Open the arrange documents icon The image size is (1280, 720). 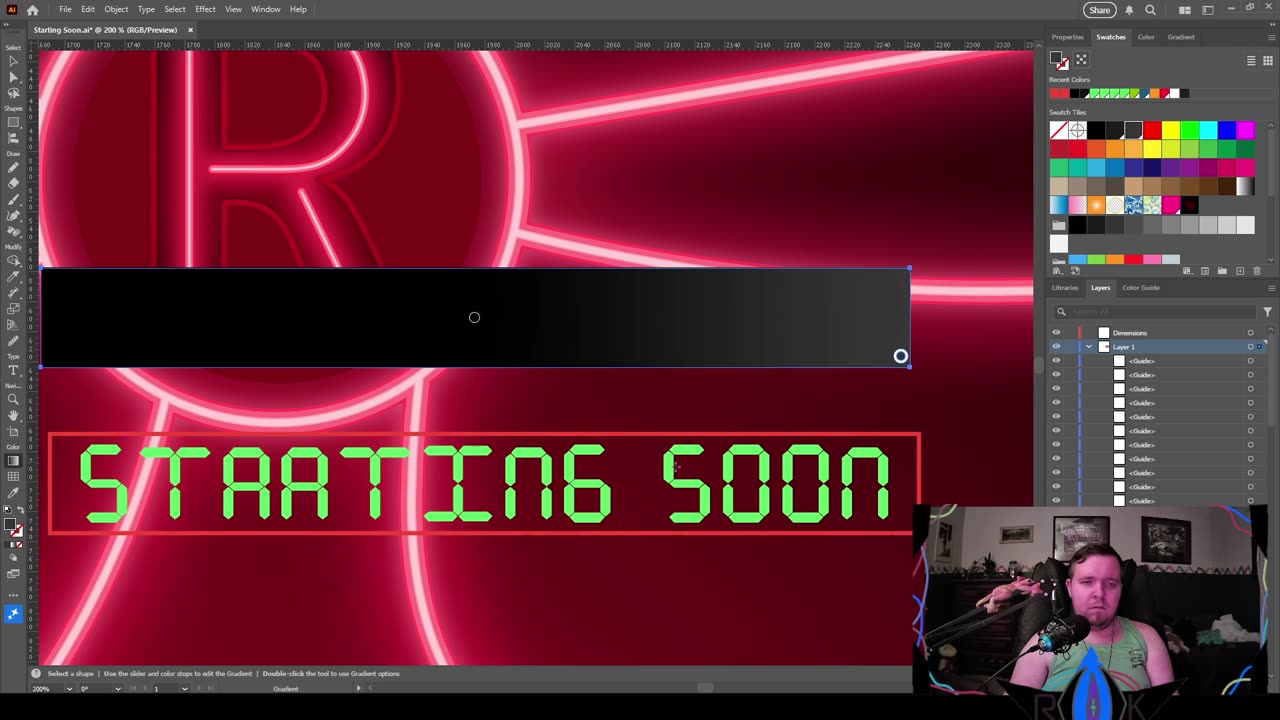point(1185,10)
